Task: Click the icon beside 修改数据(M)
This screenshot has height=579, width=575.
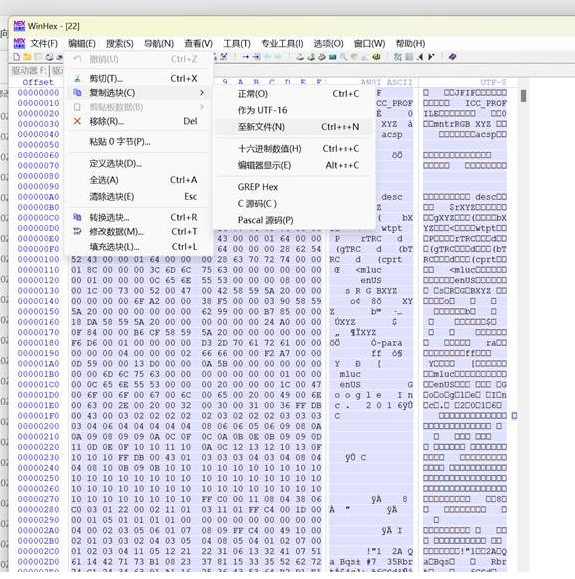Action: pyautogui.click(x=77, y=232)
